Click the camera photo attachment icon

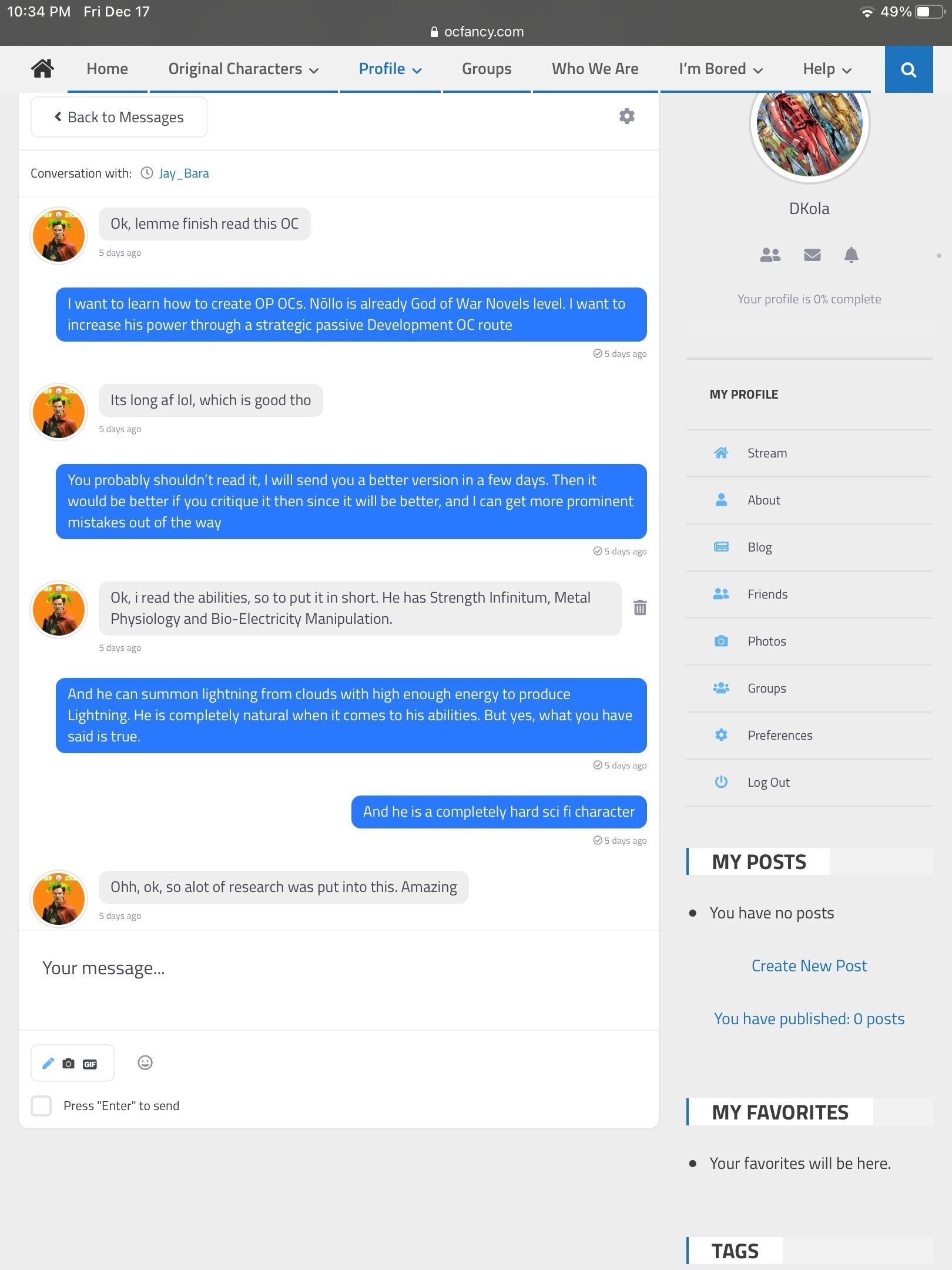[69, 1063]
